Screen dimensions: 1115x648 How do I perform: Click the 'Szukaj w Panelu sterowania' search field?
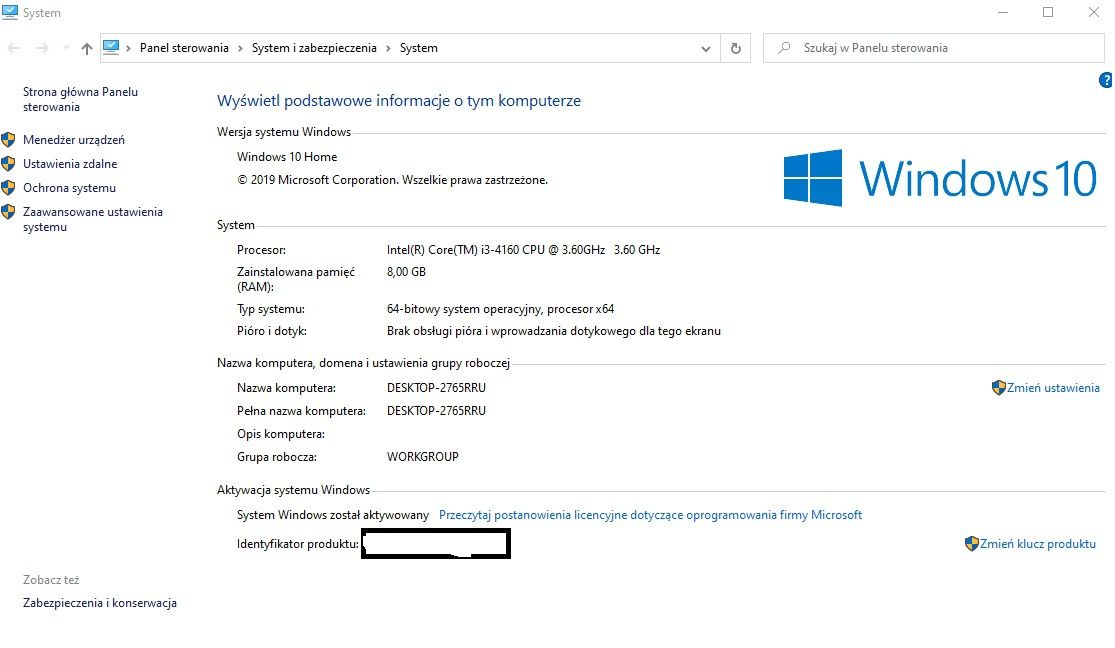click(934, 48)
